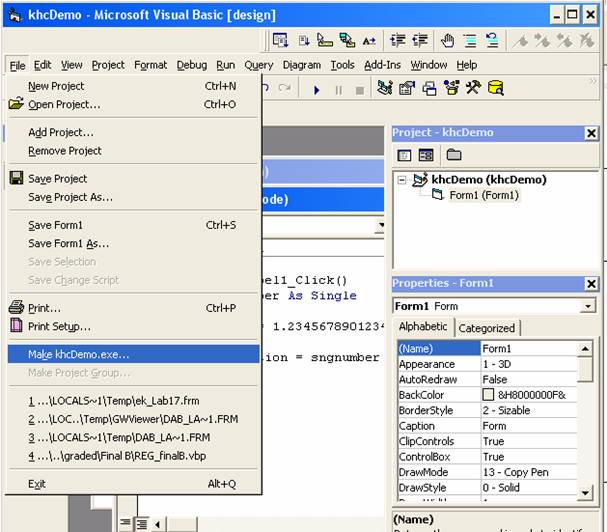Click View Code icon in Project panel
607x532 pixels.
404,155
